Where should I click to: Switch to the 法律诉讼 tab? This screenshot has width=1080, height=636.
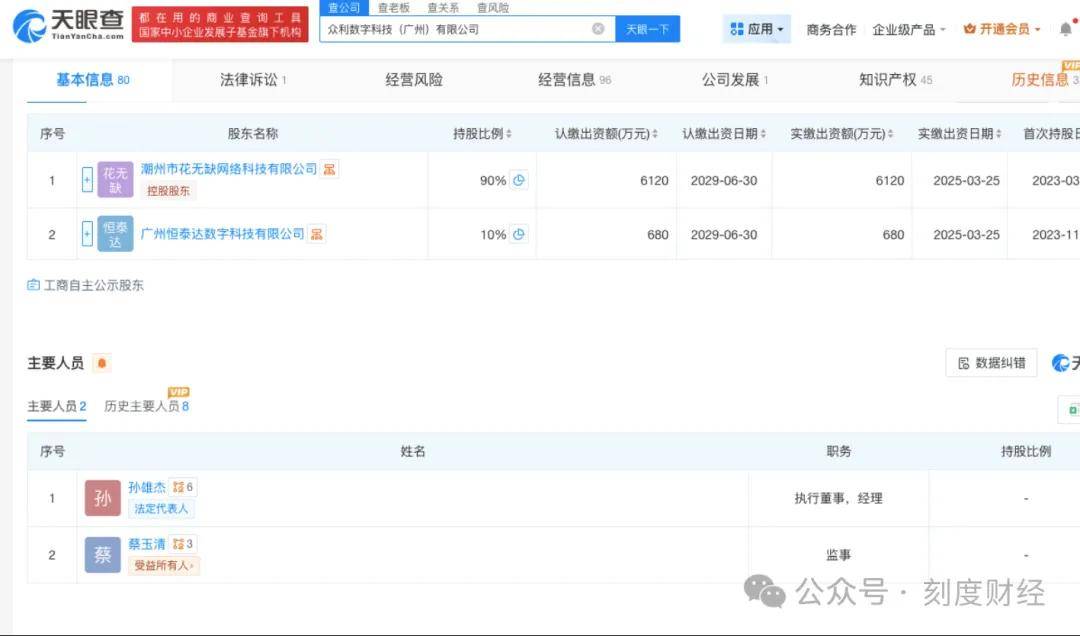click(x=250, y=79)
